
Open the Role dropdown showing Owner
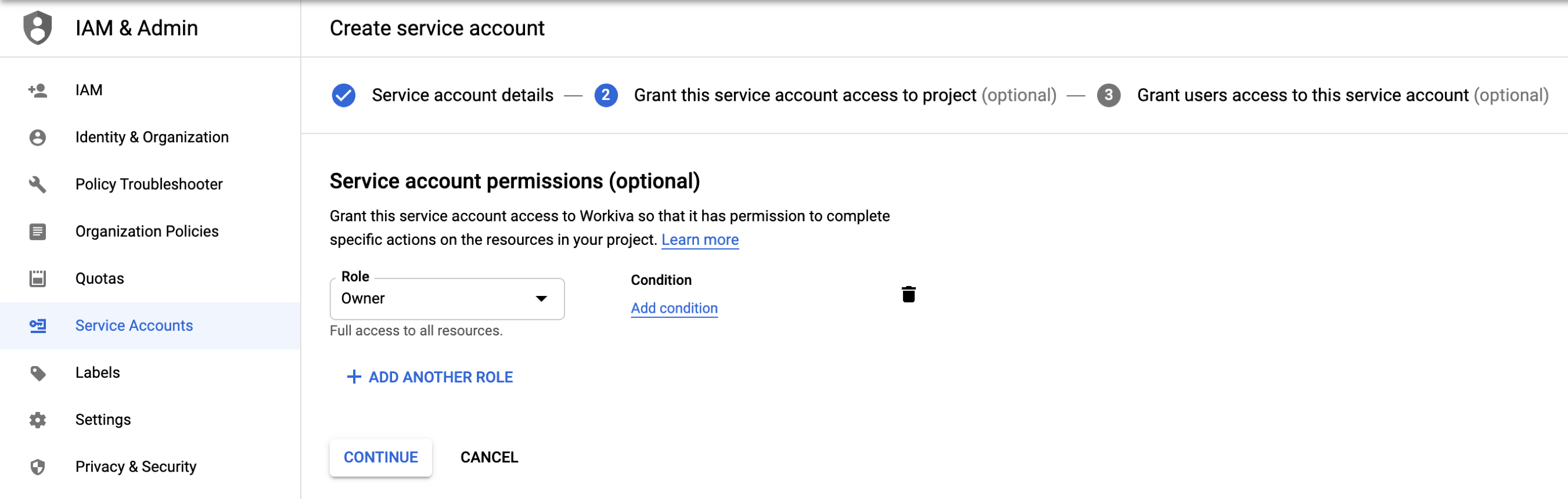pos(447,298)
